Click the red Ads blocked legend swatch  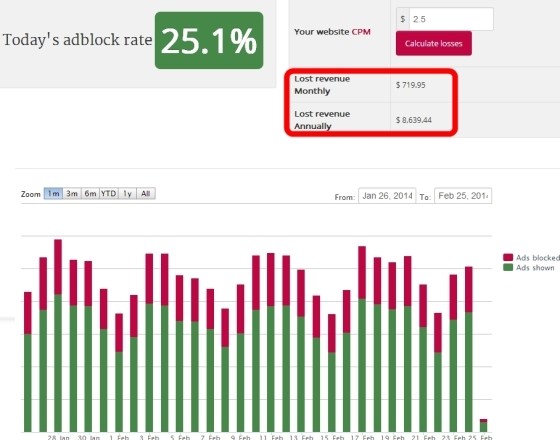pyautogui.click(x=508, y=258)
